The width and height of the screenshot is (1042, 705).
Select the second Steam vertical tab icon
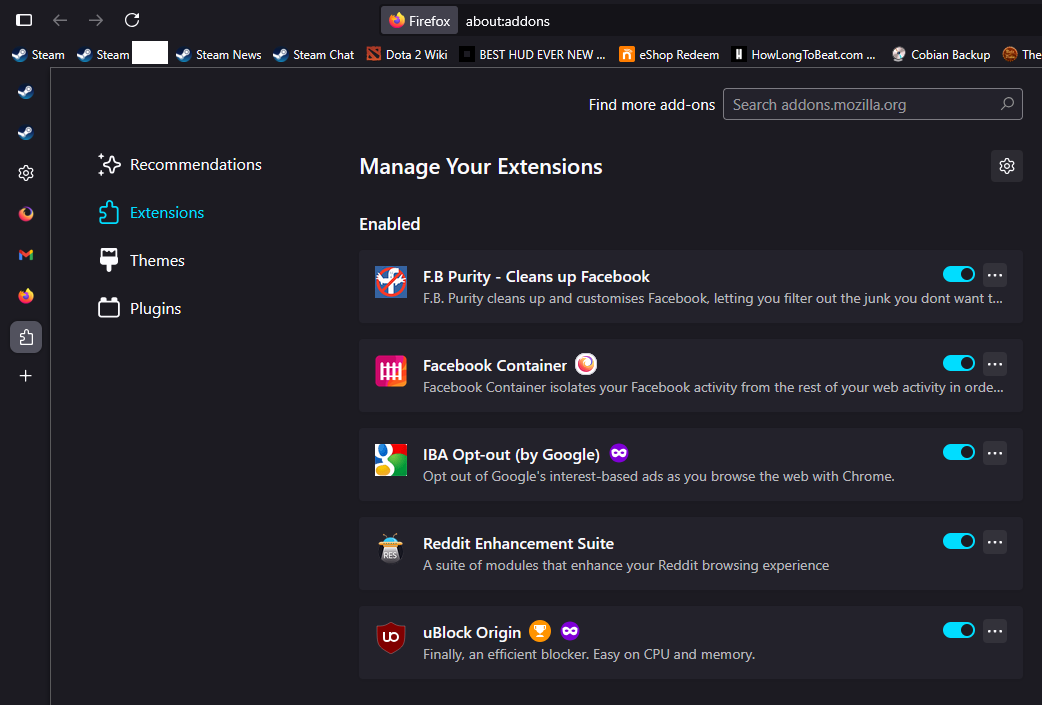coord(26,132)
